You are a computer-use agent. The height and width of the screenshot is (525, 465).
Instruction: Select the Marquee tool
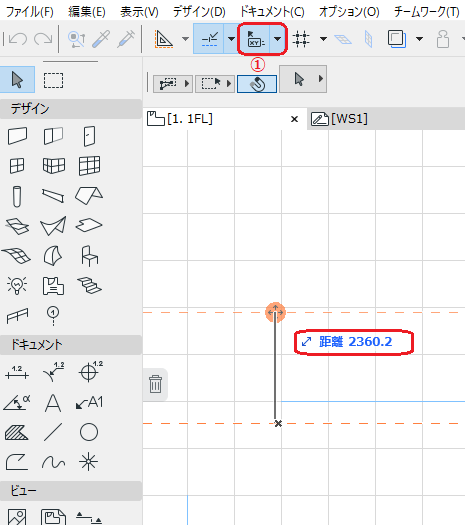[54, 80]
